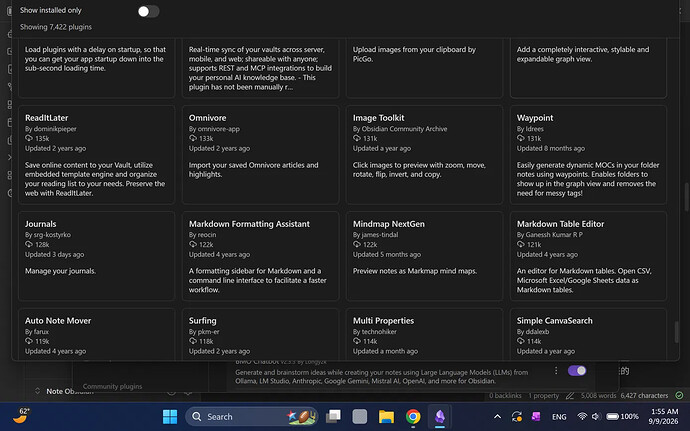
Task: Select the Markdown Table Editor plugin title
Action: 560,224
